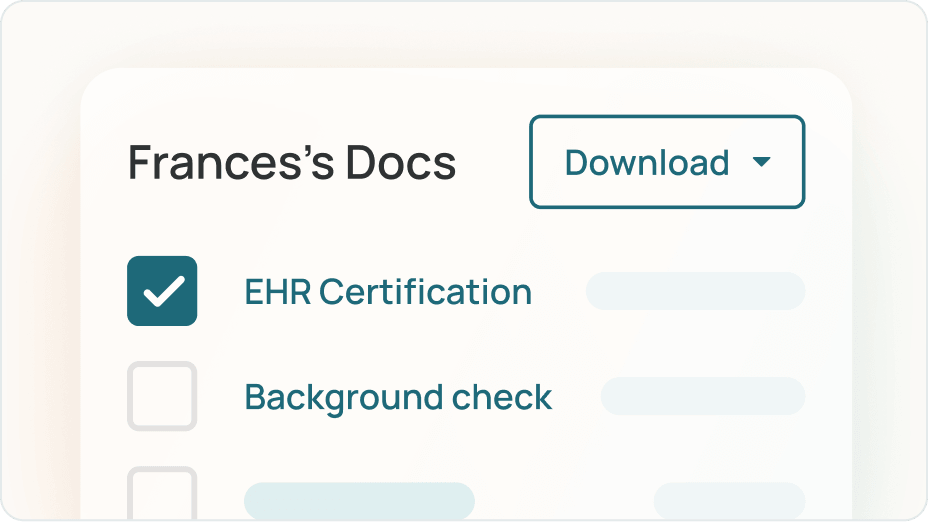Uncheck the EHR Certification checkbox
The height and width of the screenshot is (522, 928).
[162, 291]
